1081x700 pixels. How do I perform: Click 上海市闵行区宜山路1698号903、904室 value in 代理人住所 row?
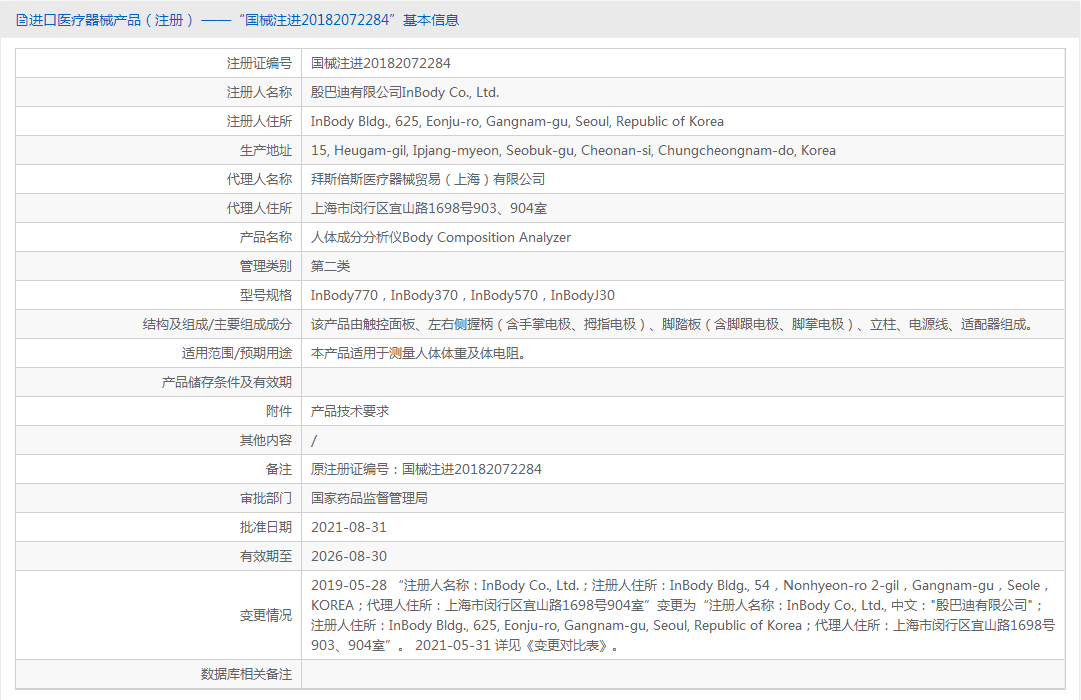429,208
